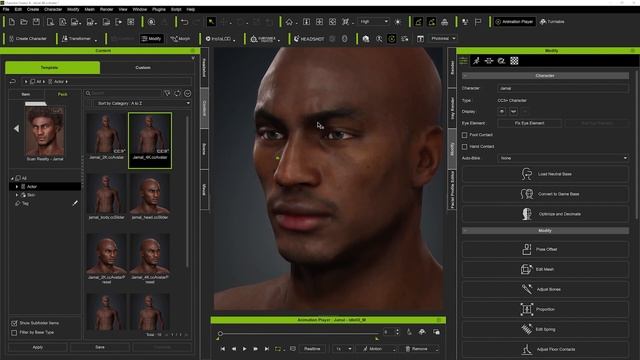Switch to the Item tab
The width and height of the screenshot is (640, 360).
(26, 94)
